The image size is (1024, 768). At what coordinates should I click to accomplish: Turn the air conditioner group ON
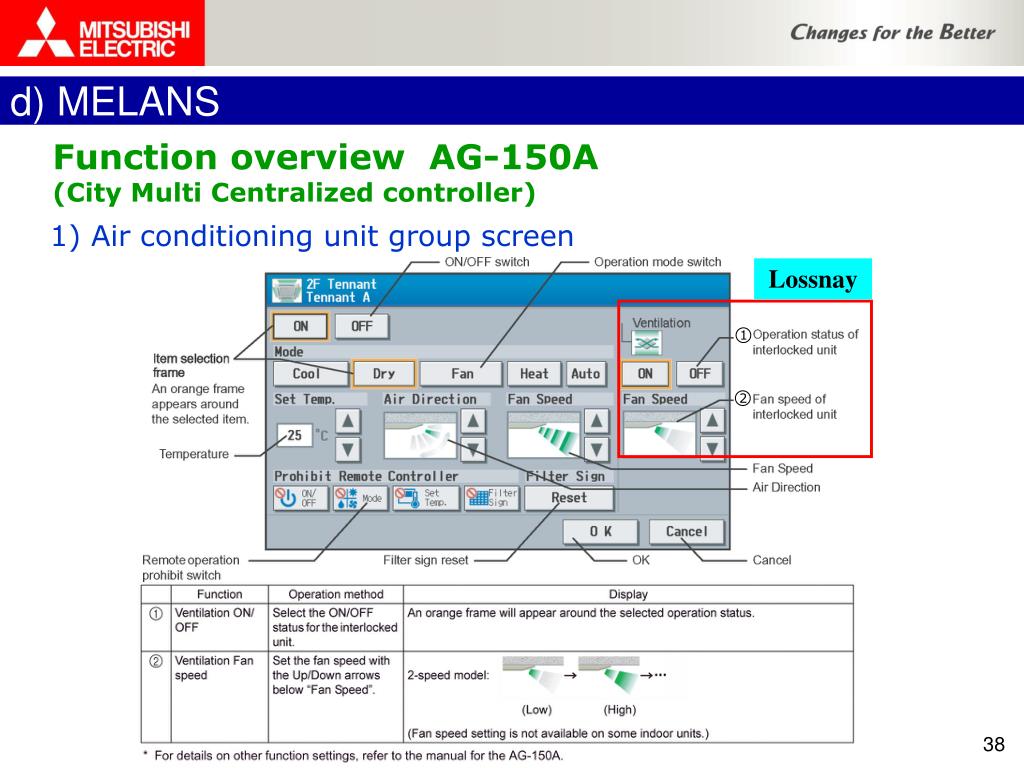click(300, 326)
